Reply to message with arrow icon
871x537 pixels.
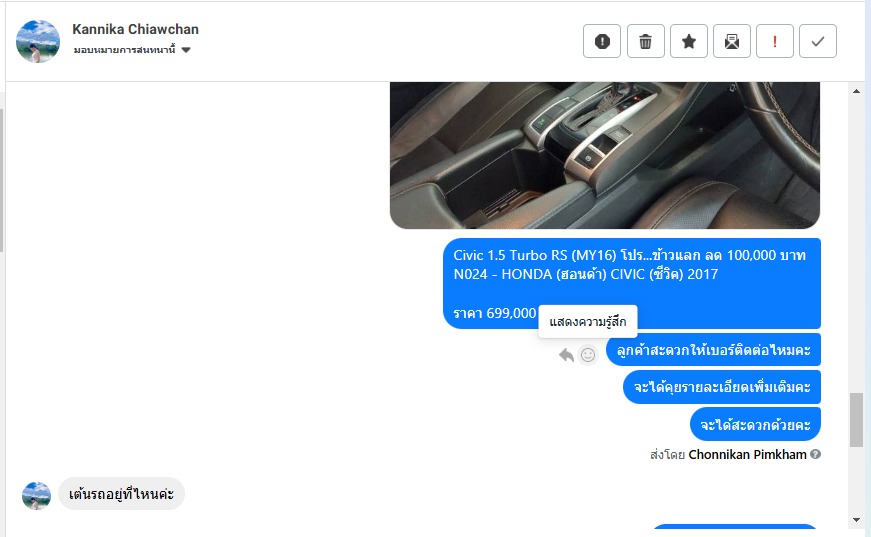pos(567,355)
